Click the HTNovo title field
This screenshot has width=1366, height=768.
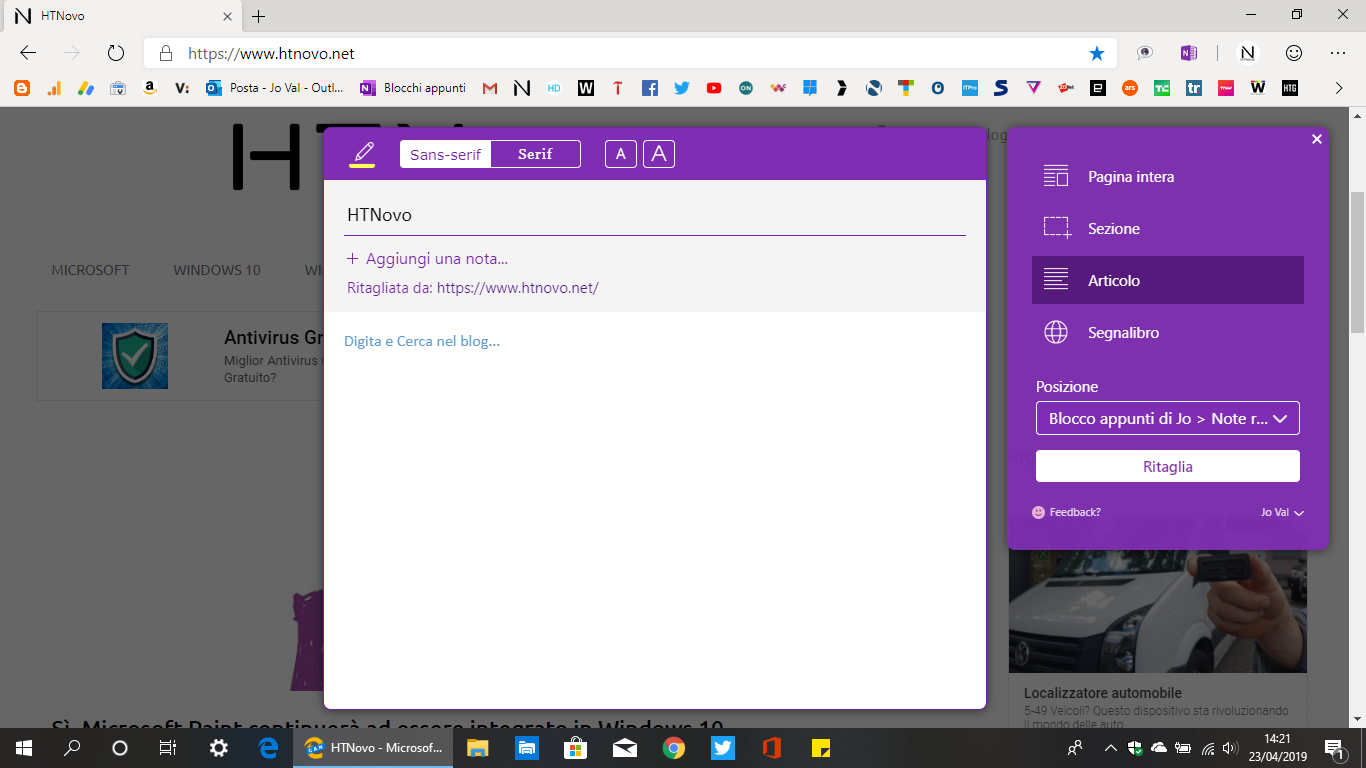coord(656,215)
